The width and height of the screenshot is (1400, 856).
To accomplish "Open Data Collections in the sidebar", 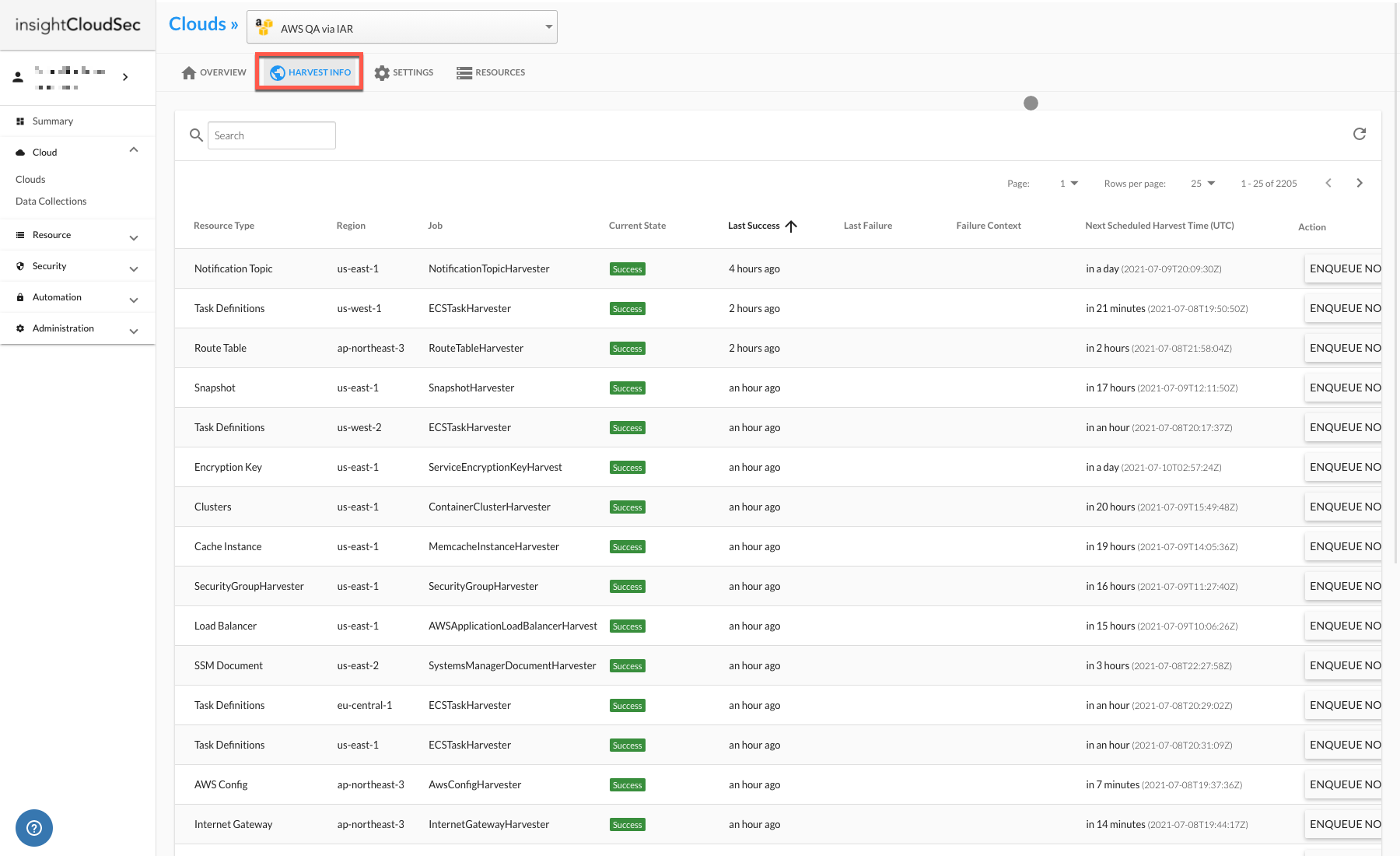I will [x=51, y=202].
